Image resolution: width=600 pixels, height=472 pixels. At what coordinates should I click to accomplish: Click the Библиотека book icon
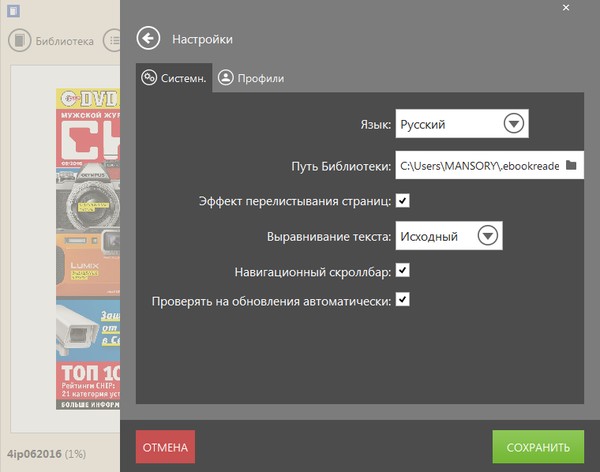(x=20, y=41)
